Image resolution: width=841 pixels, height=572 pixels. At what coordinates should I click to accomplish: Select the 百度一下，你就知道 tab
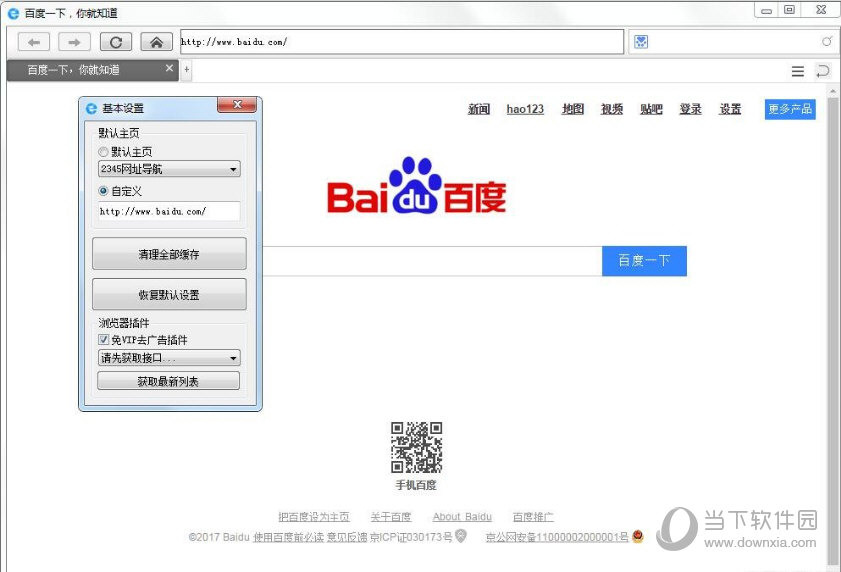(x=92, y=70)
